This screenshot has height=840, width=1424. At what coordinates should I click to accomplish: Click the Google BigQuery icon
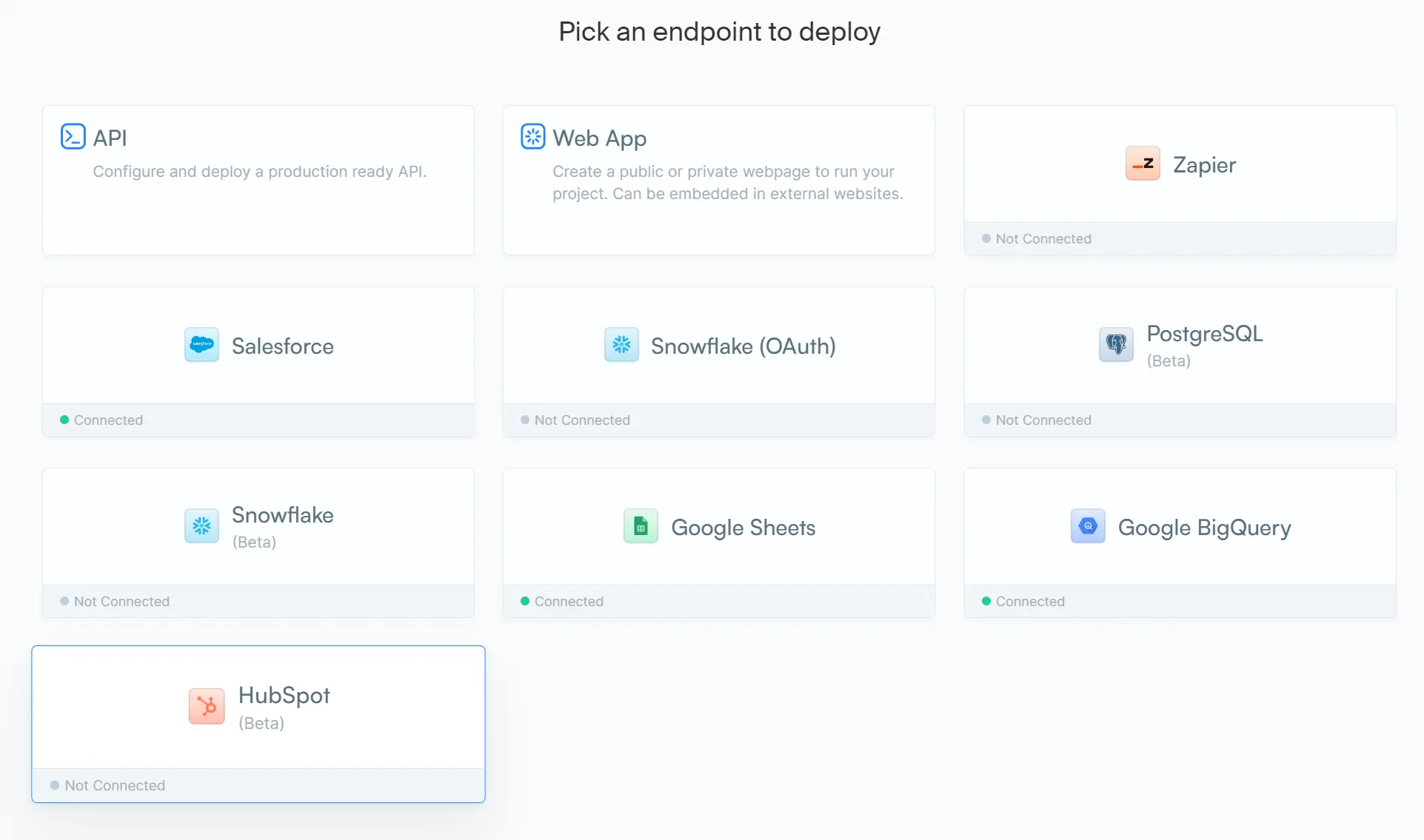[1087, 526]
